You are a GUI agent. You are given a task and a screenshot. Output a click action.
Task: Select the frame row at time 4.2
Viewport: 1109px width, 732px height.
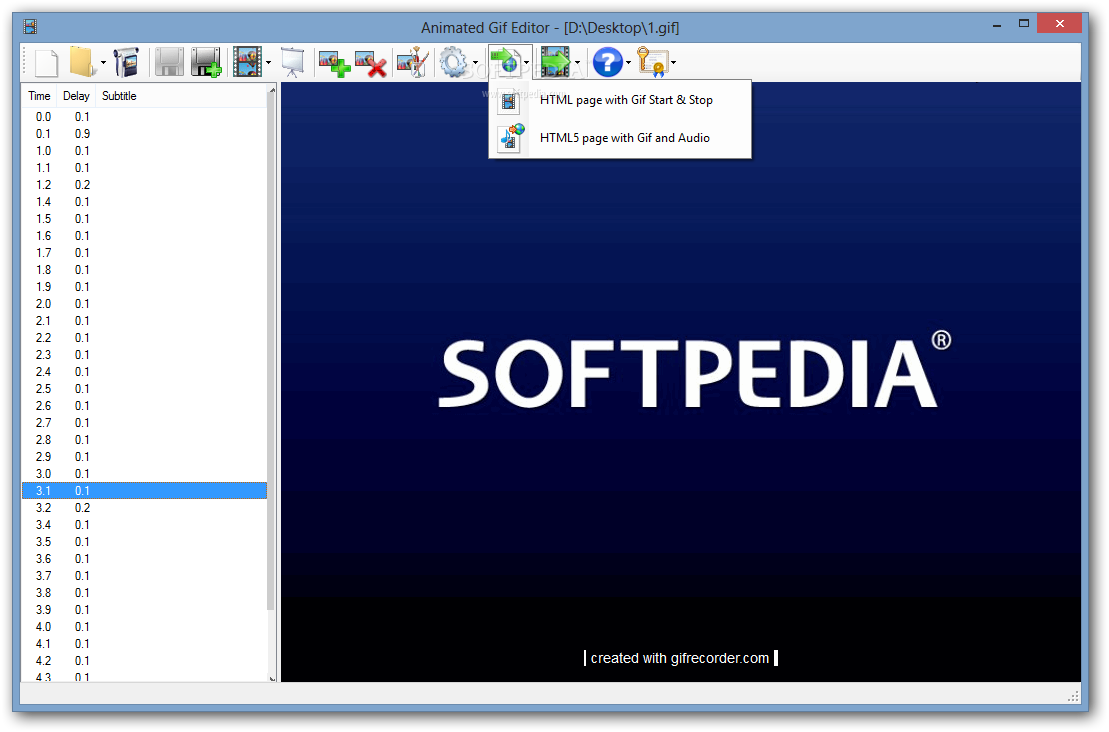(x=144, y=661)
